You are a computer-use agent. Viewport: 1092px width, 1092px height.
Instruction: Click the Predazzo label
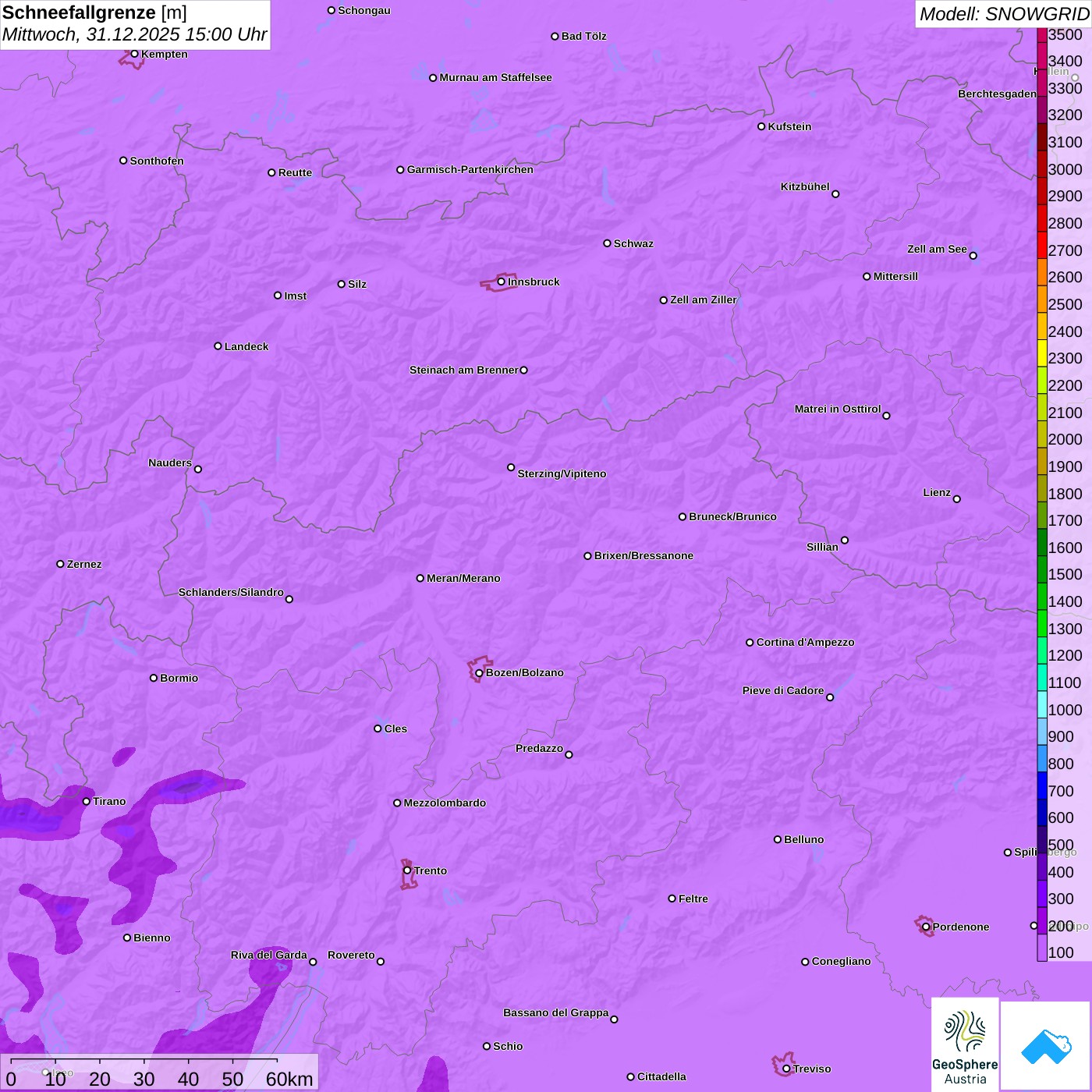(x=539, y=748)
